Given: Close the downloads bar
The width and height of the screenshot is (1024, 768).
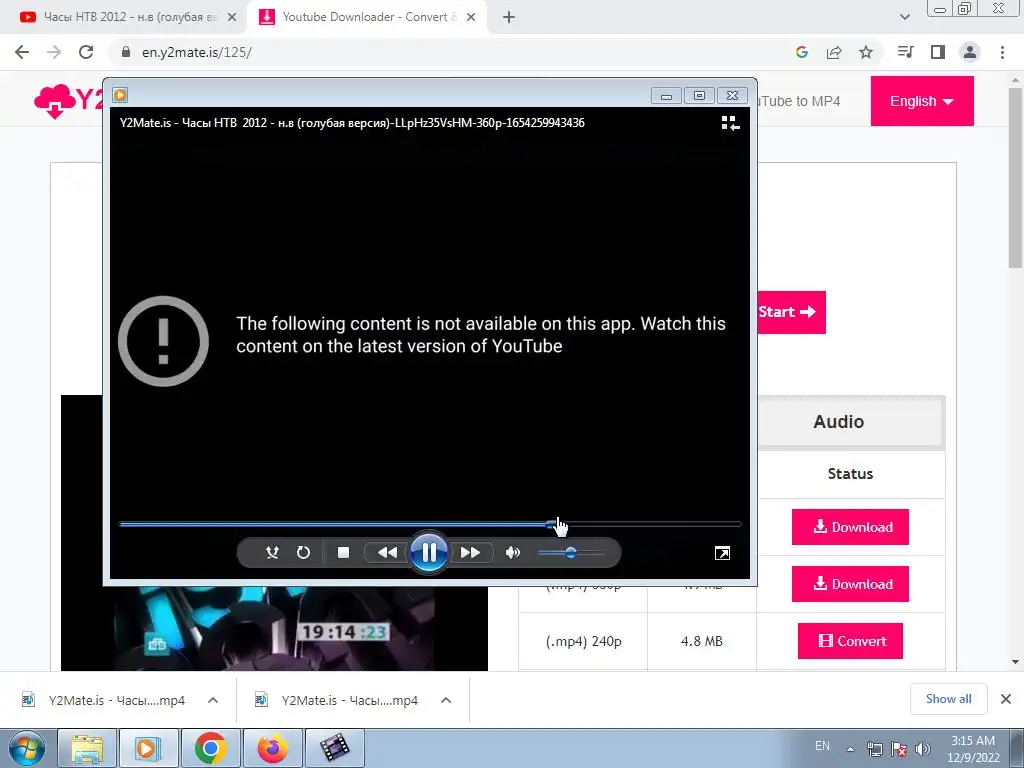Looking at the screenshot, I should (x=1006, y=699).
